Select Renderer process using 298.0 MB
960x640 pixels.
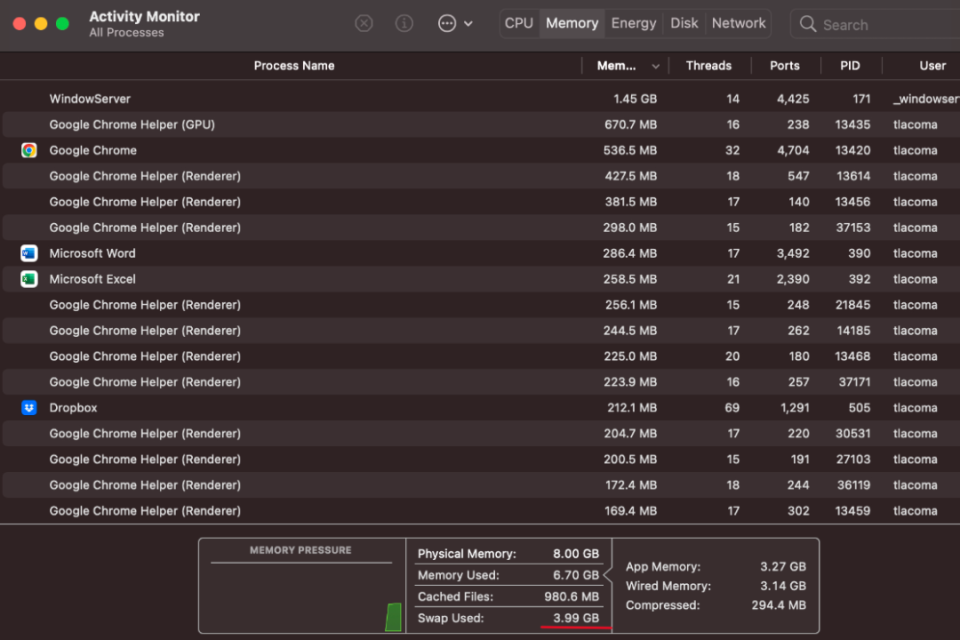coord(480,227)
